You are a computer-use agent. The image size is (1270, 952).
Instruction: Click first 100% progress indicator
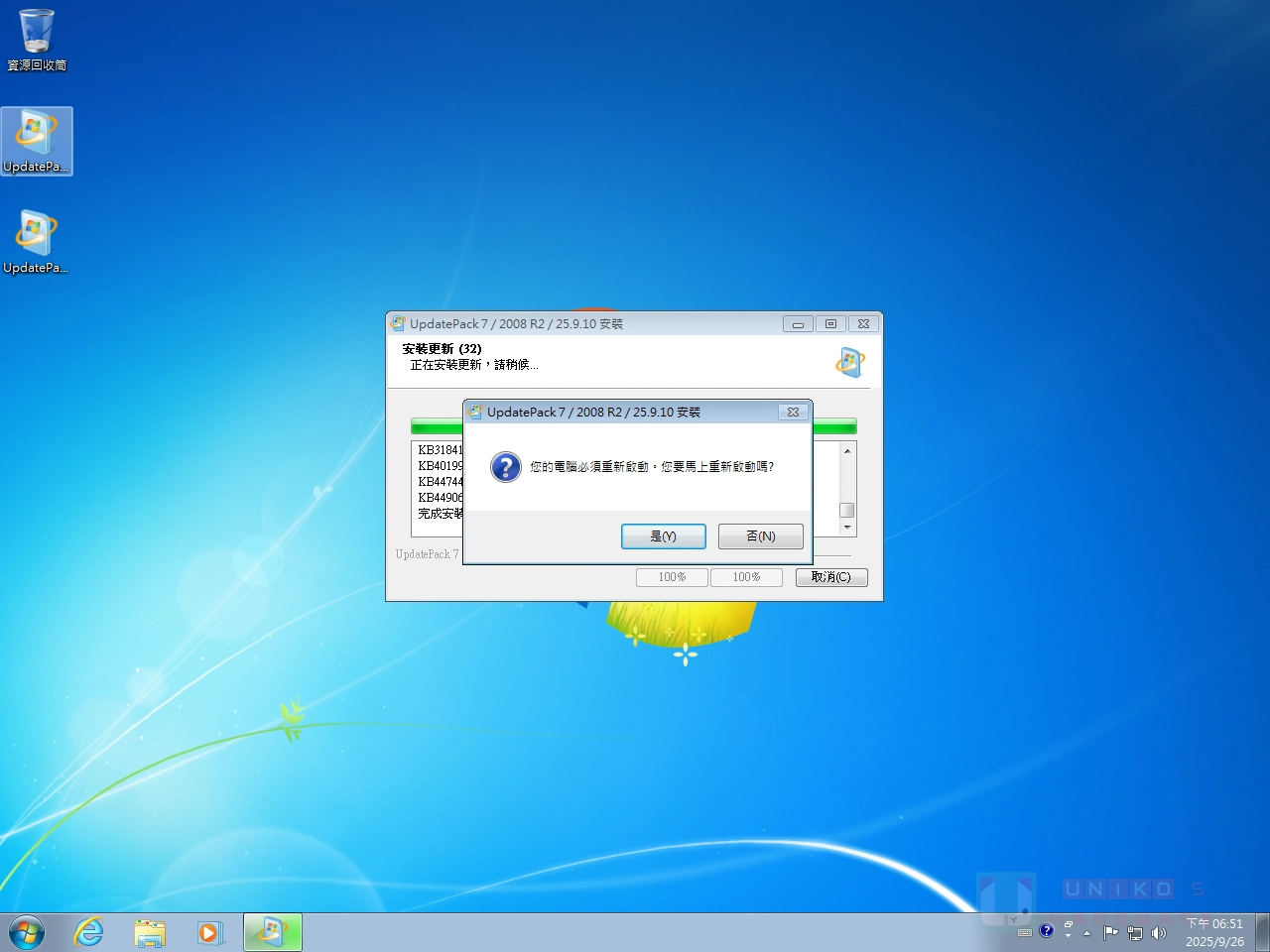pos(672,577)
